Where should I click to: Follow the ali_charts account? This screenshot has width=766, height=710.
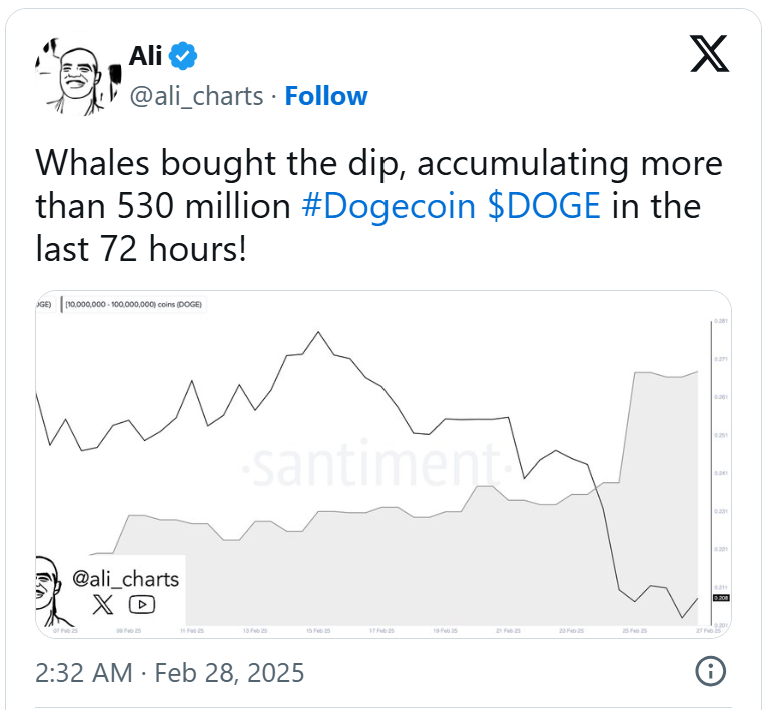pyautogui.click(x=326, y=96)
